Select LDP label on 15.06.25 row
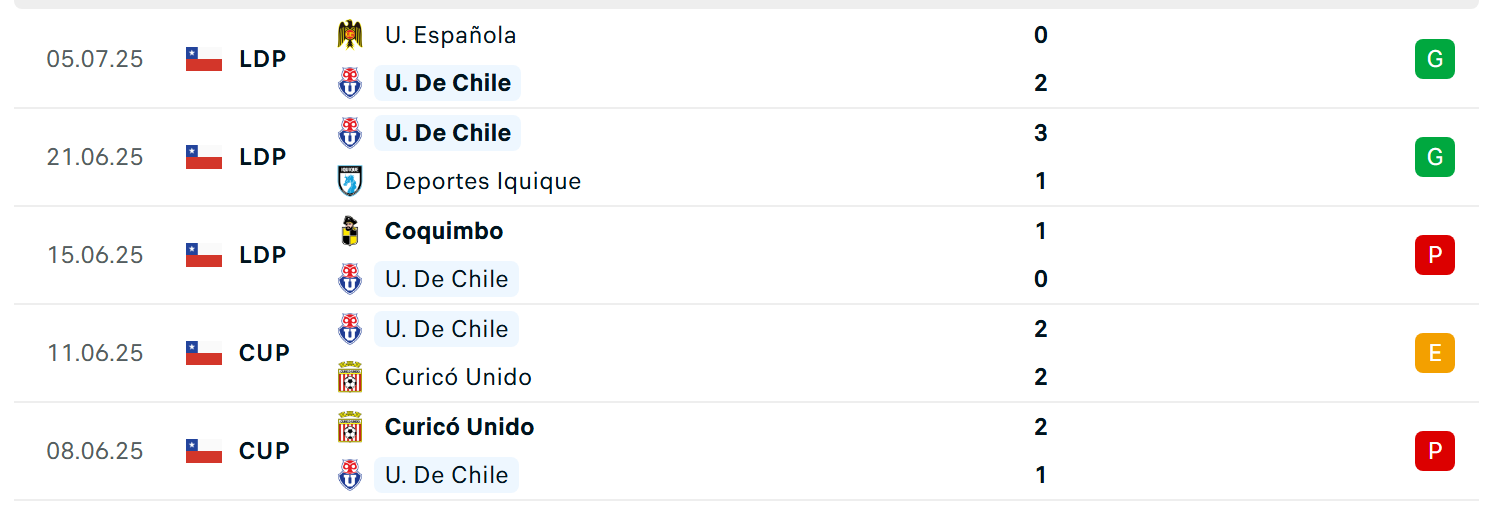 click(263, 255)
